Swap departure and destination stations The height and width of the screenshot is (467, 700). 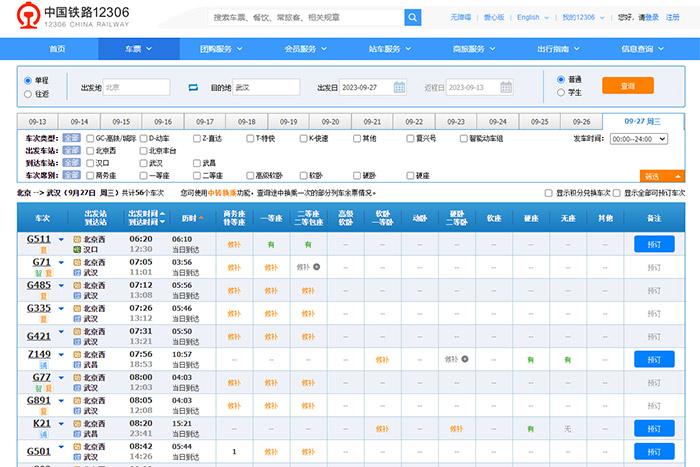(x=194, y=88)
